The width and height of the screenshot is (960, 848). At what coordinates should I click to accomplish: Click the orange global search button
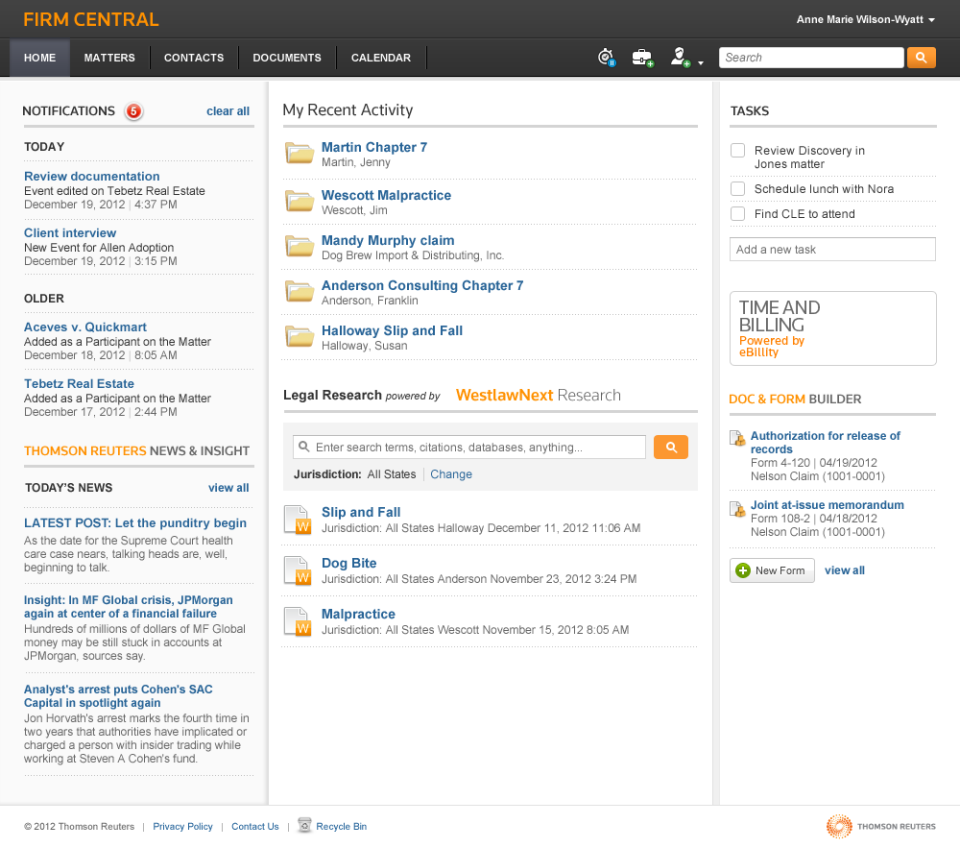tap(921, 58)
